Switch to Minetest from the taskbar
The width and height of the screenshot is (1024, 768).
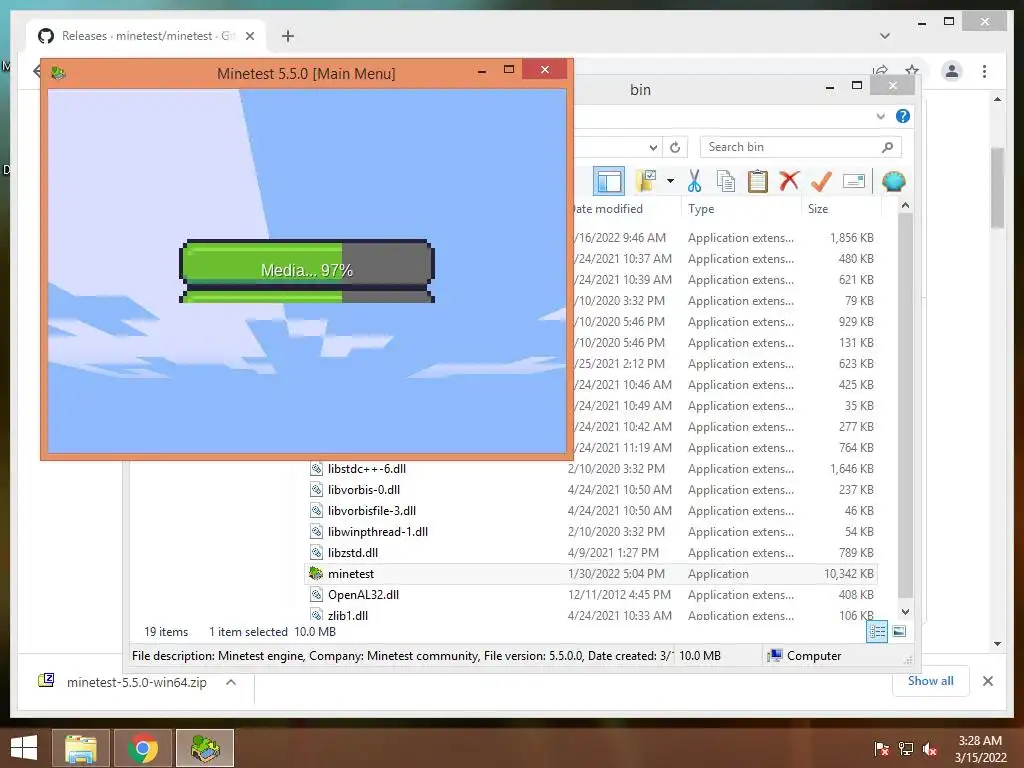pos(205,748)
